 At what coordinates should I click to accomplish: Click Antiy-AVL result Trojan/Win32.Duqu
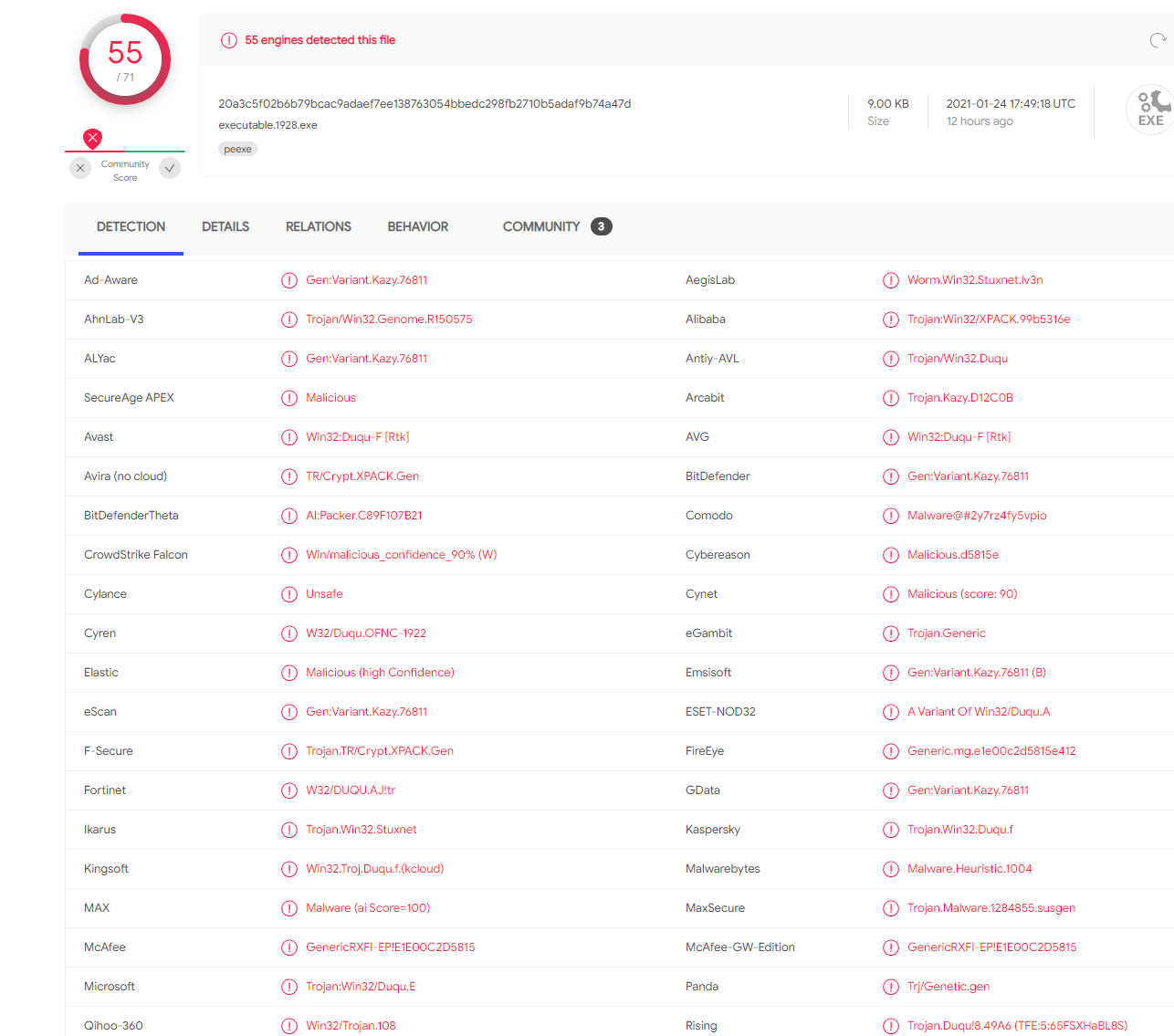[x=958, y=359]
